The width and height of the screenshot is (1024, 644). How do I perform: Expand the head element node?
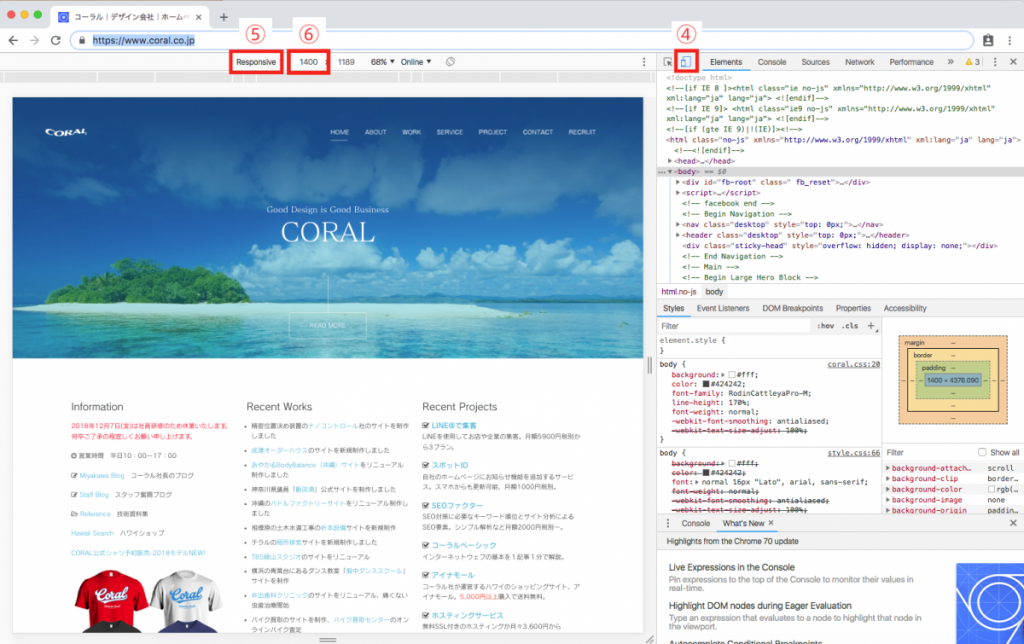tap(670, 161)
